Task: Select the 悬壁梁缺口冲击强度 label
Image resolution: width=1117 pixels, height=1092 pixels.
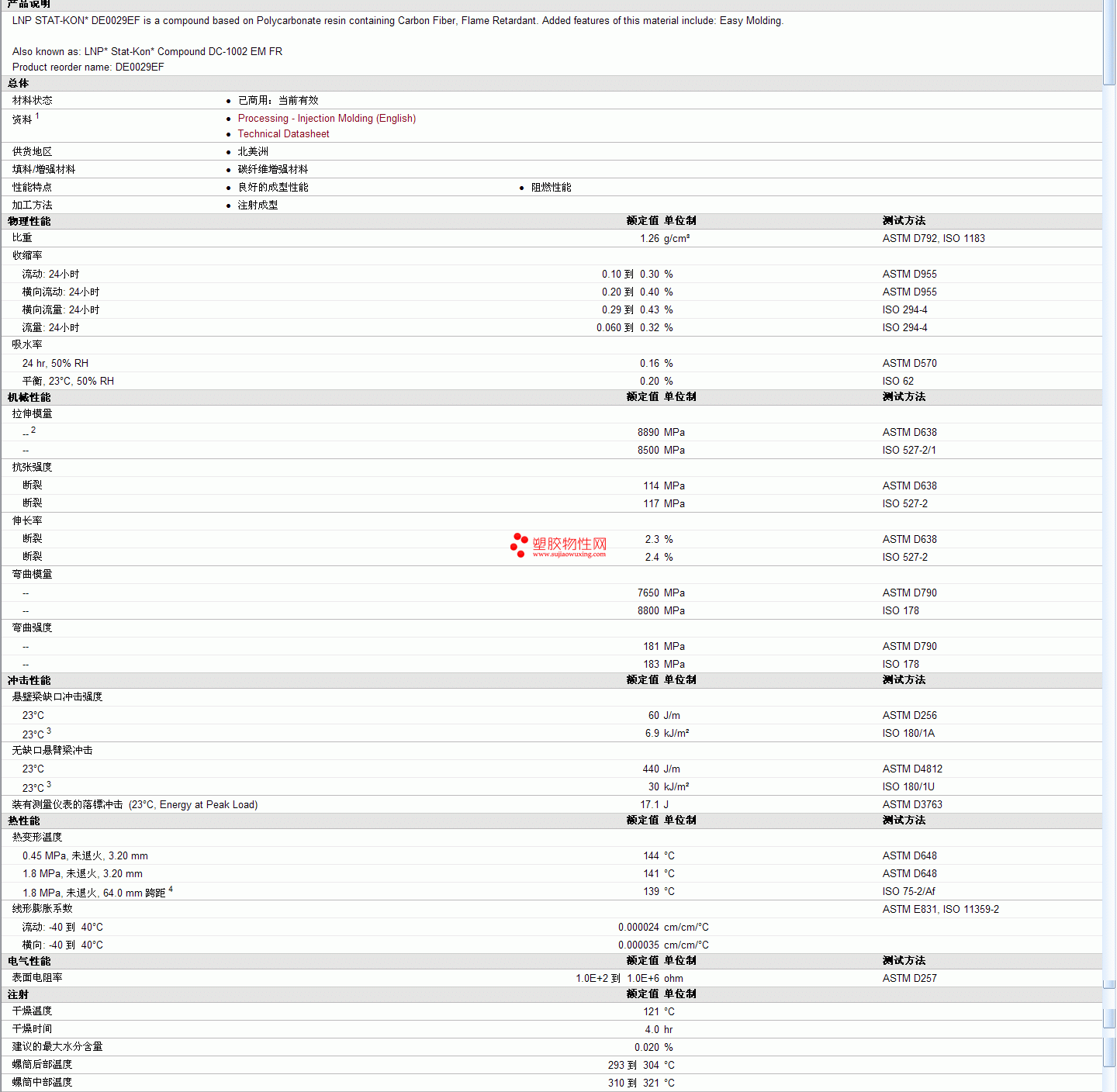Action: pyautogui.click(x=57, y=697)
